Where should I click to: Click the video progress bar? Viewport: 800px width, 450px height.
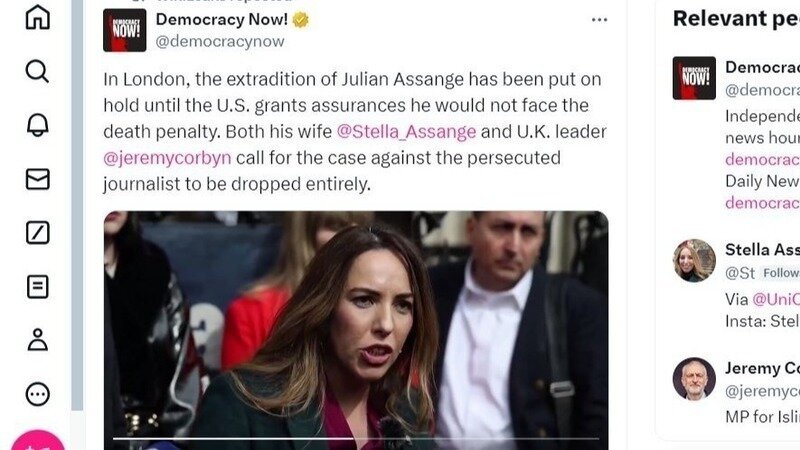point(356,438)
